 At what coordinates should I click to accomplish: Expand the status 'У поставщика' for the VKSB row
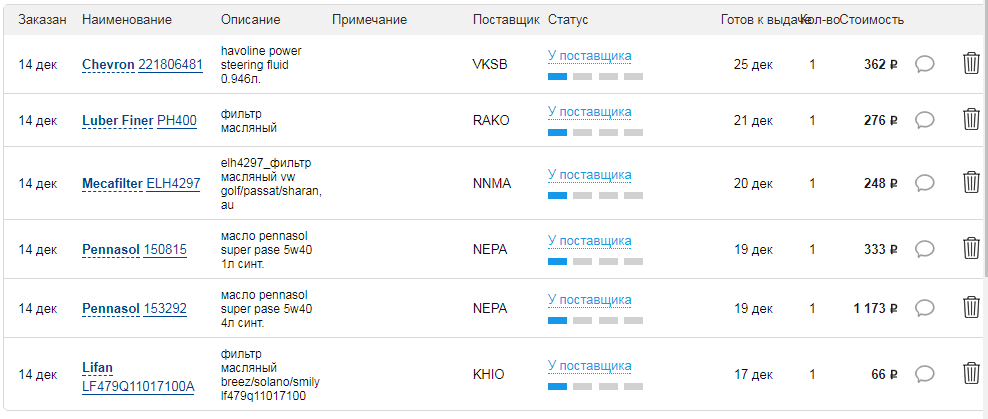(590, 56)
